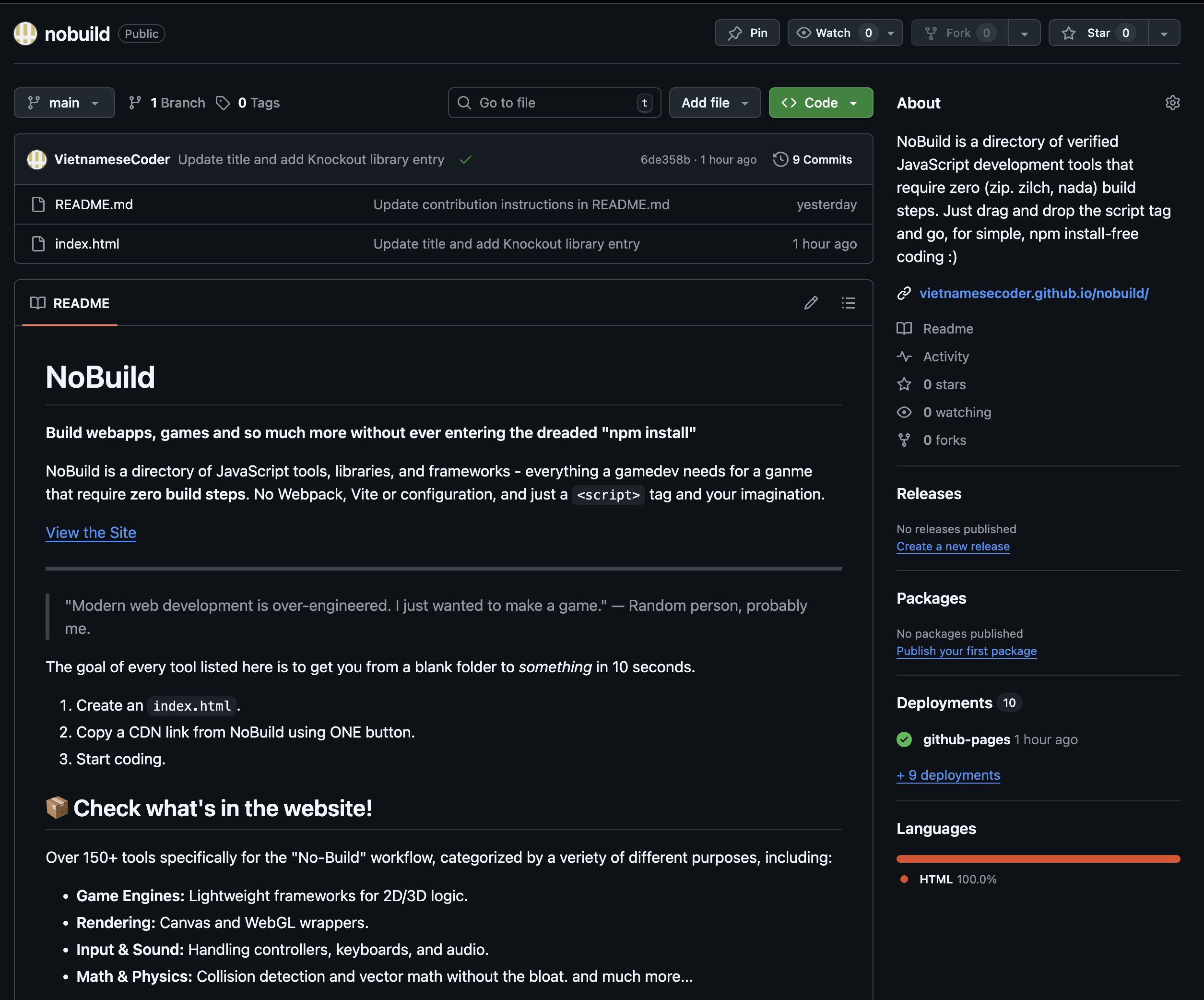The width and height of the screenshot is (1204, 1000).
Task: Star the nobuild repository
Action: tap(1096, 33)
